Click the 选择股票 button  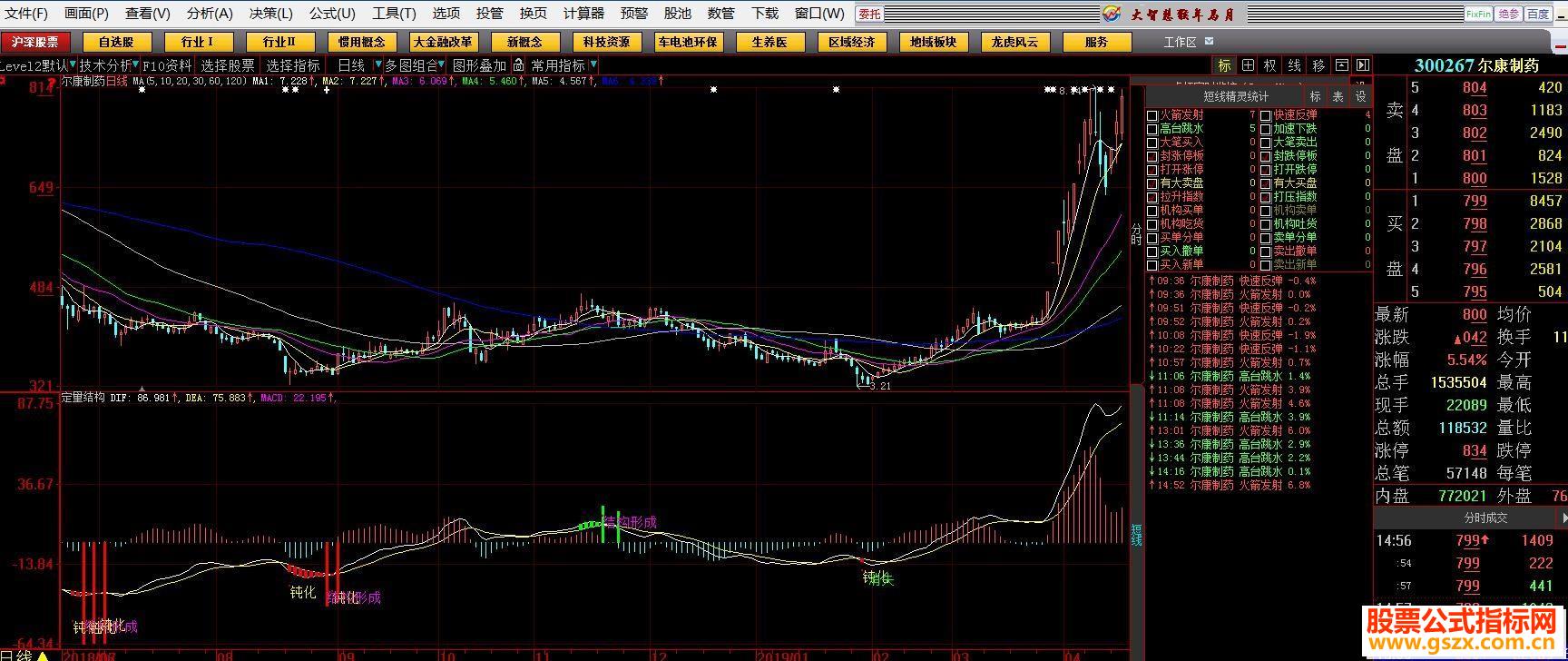(228, 65)
